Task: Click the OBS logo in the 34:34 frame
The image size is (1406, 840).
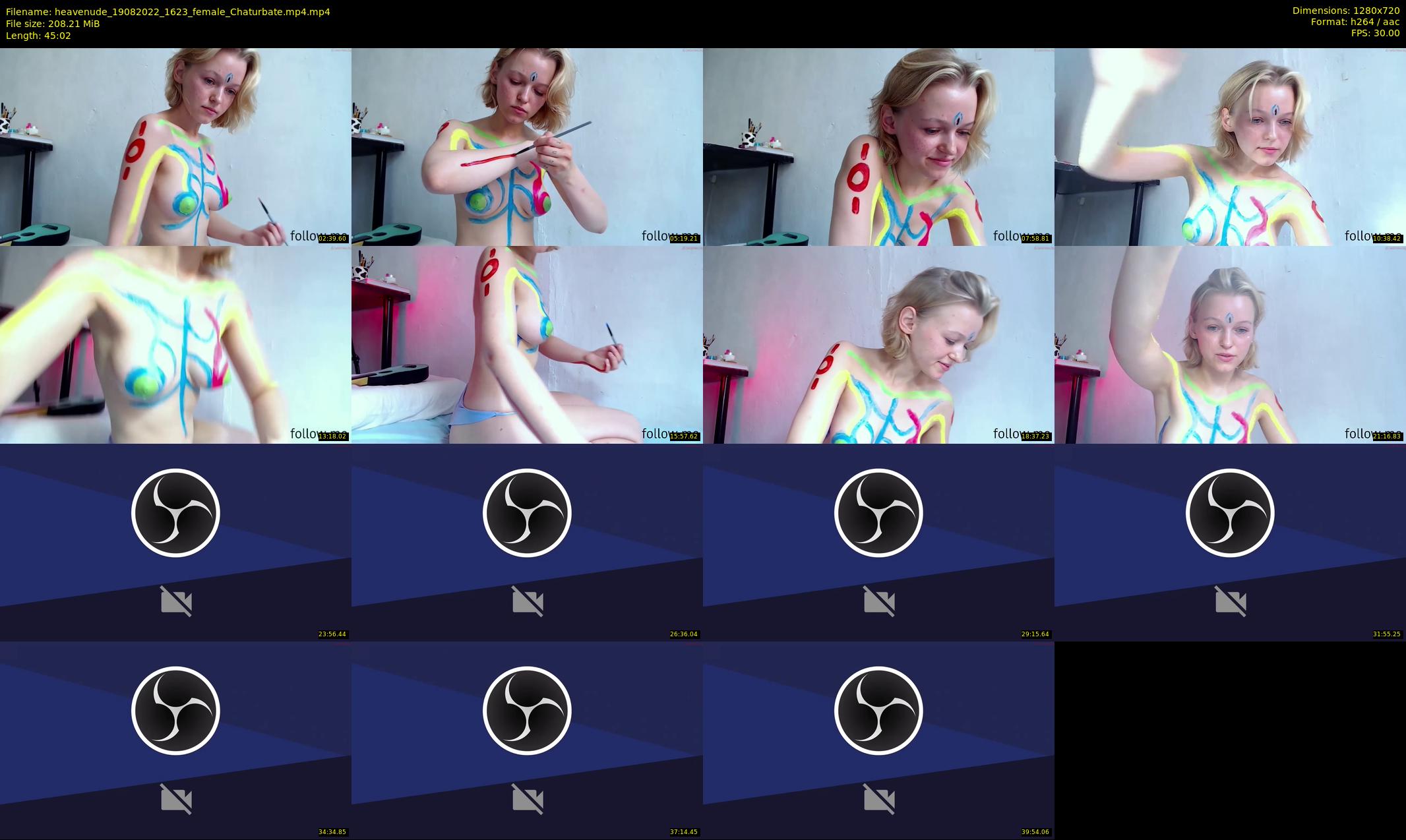Action: (x=175, y=711)
